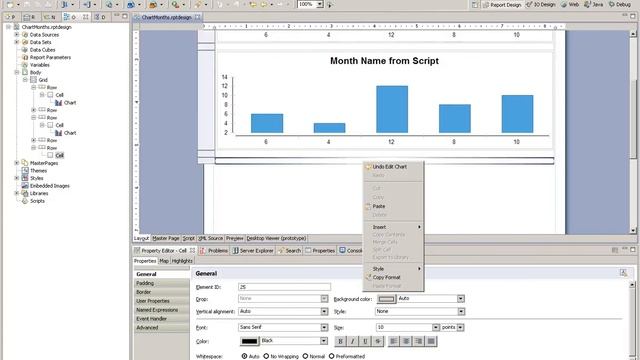640x360 pixels.
Task: Switch to the Script editor tab
Action: (x=189, y=238)
